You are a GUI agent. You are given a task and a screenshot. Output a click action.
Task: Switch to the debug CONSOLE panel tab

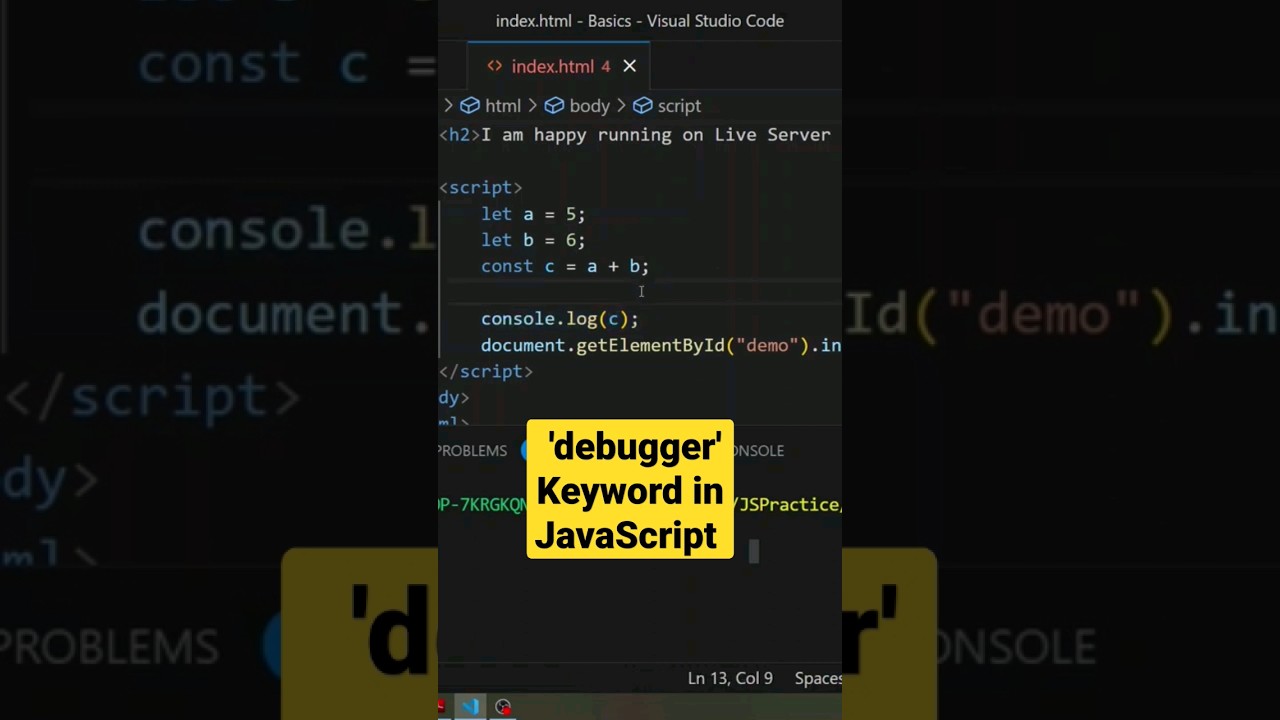tap(759, 451)
